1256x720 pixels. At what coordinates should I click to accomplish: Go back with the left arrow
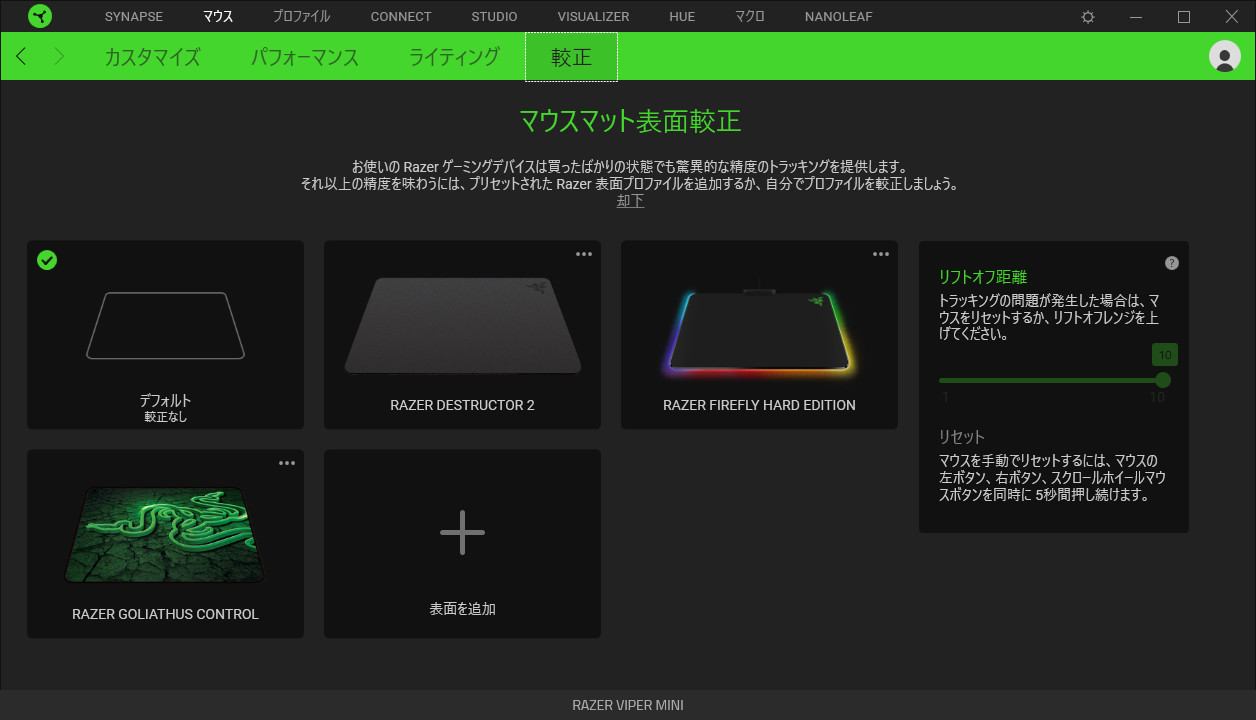(x=21, y=56)
